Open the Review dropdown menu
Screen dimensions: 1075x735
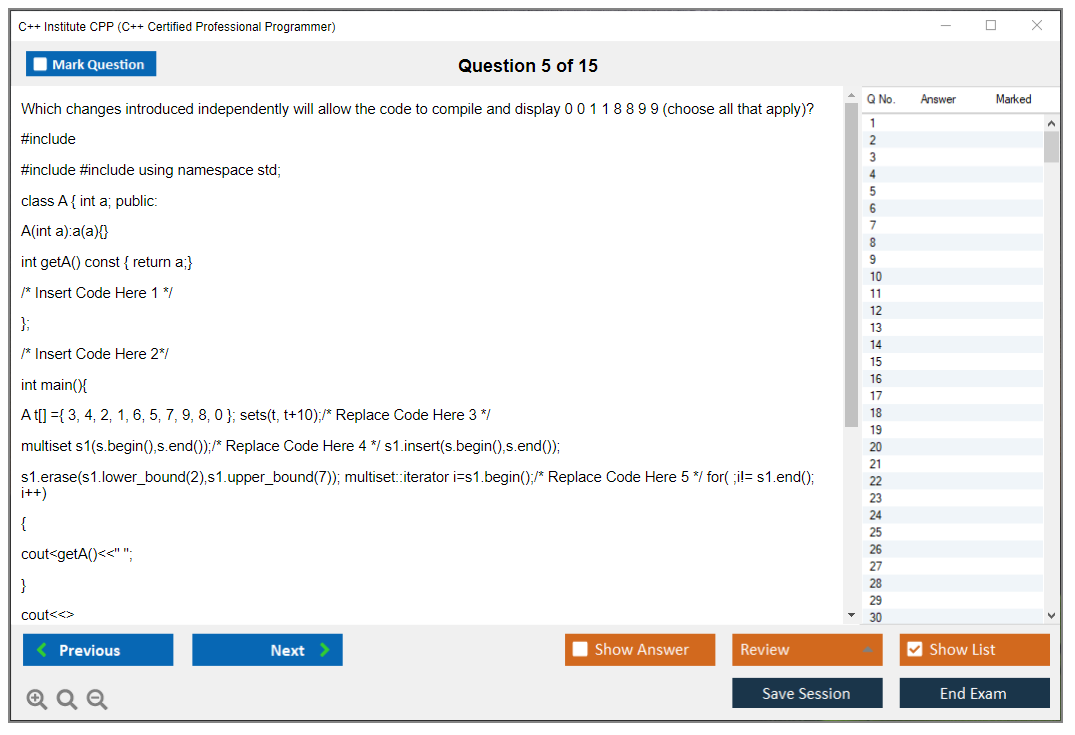click(x=806, y=650)
